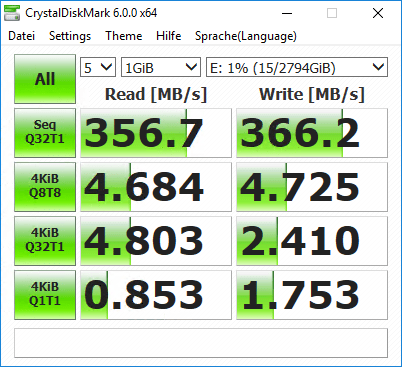The image size is (402, 368).
Task: Run the Seq Q32T1 test
Action: point(45,133)
